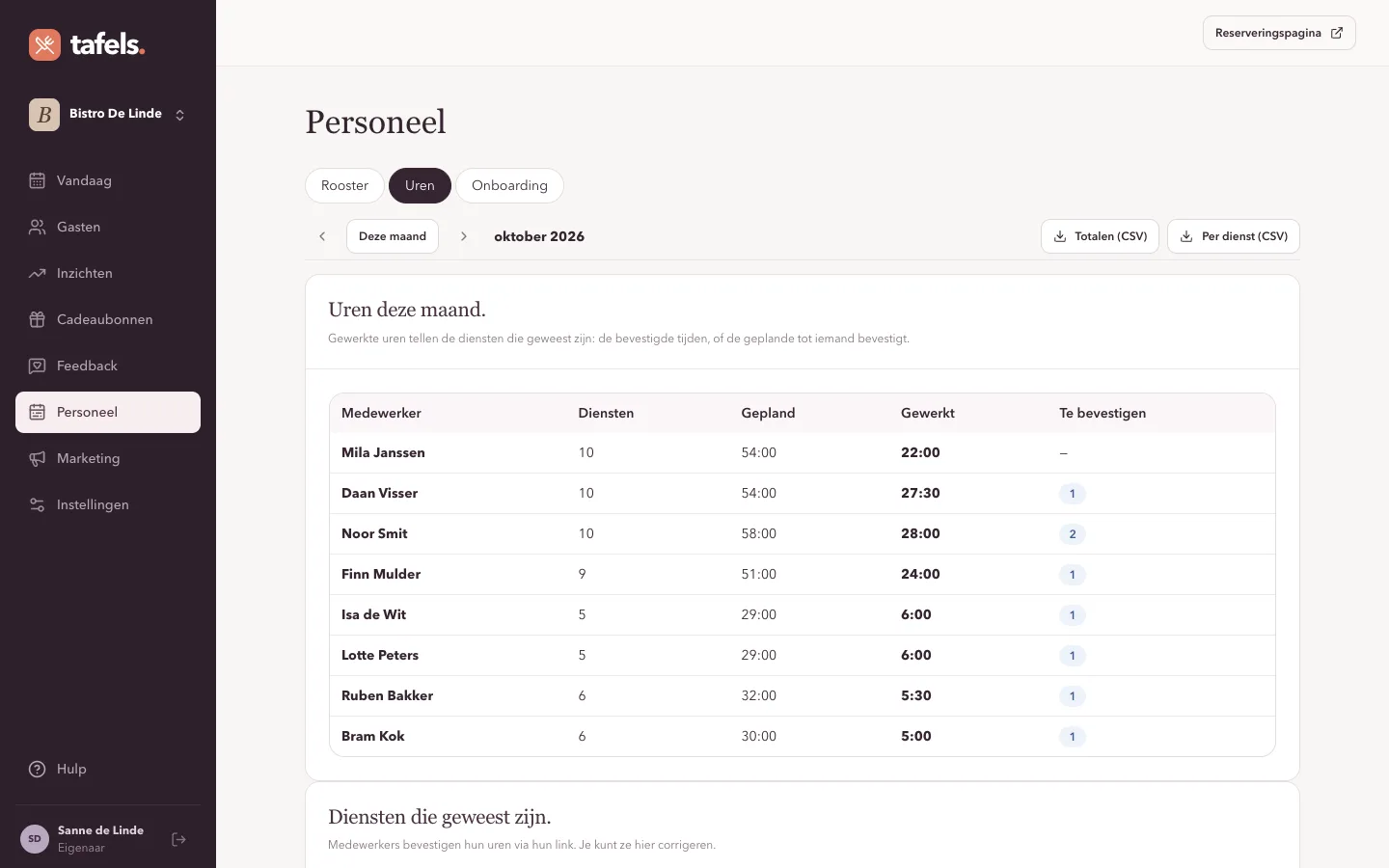Click the download icon on Per dienst (CSV)
The width and height of the screenshot is (1389, 868).
click(1186, 236)
